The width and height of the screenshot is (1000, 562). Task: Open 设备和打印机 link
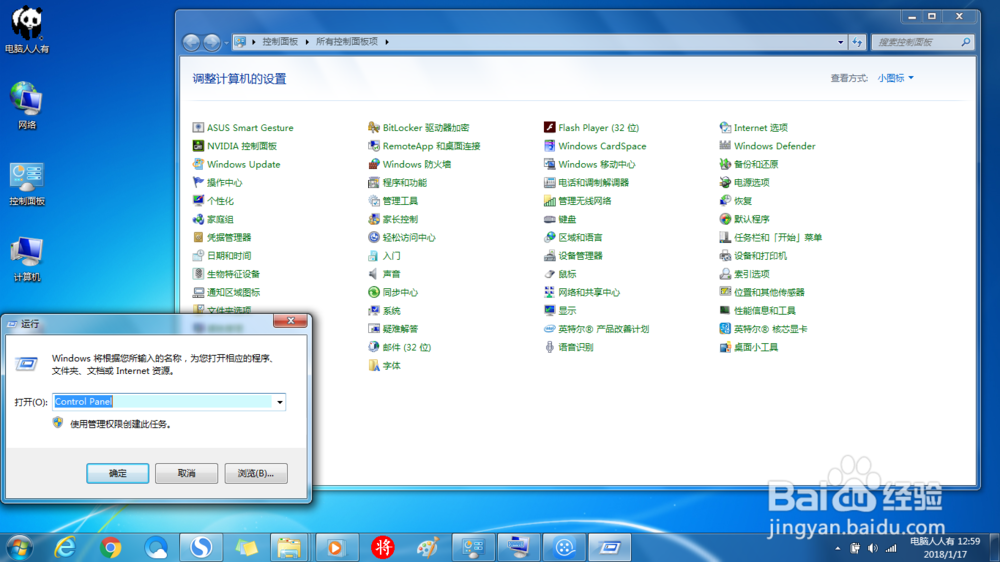pyautogui.click(x=760, y=256)
